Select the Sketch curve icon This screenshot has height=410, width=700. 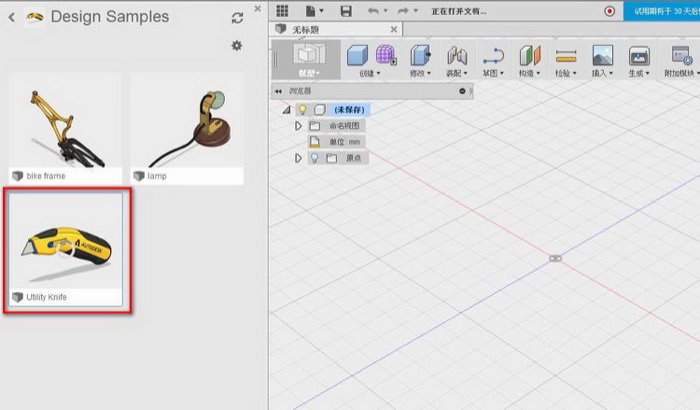click(493, 56)
